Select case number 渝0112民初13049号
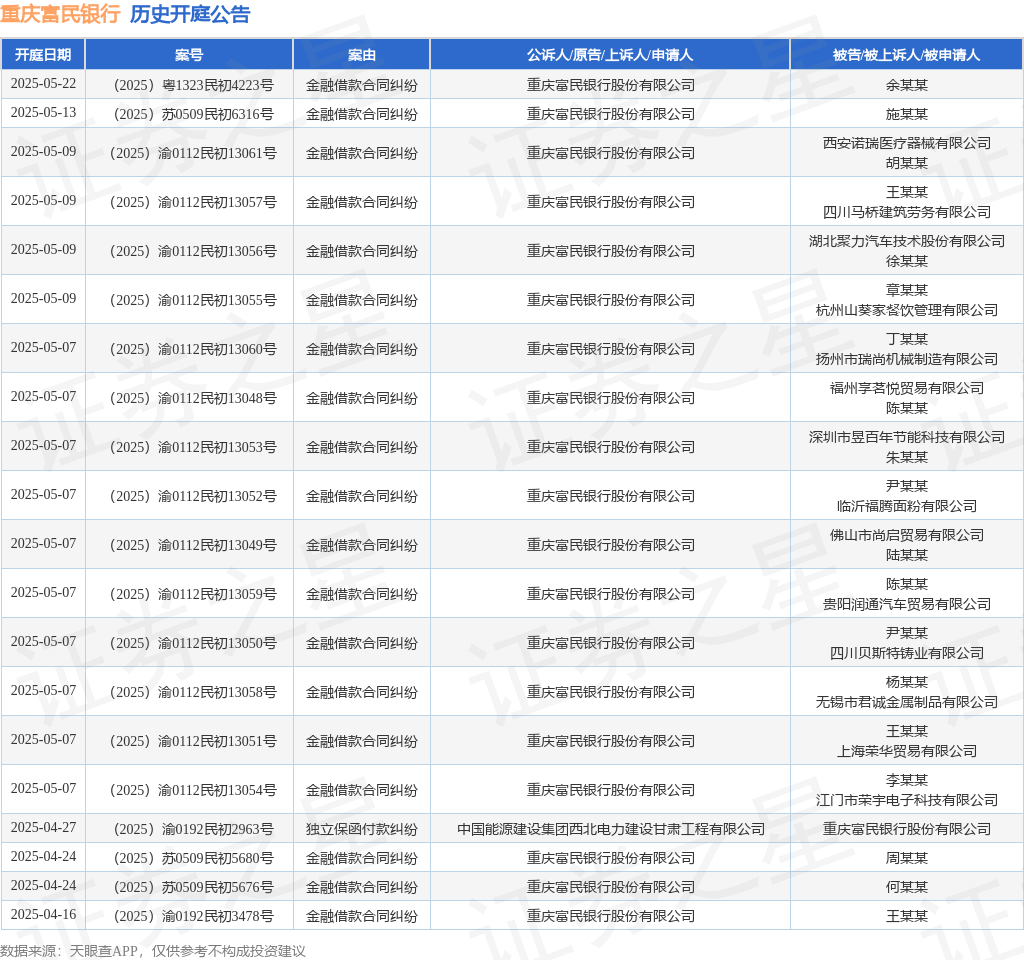 (x=193, y=545)
